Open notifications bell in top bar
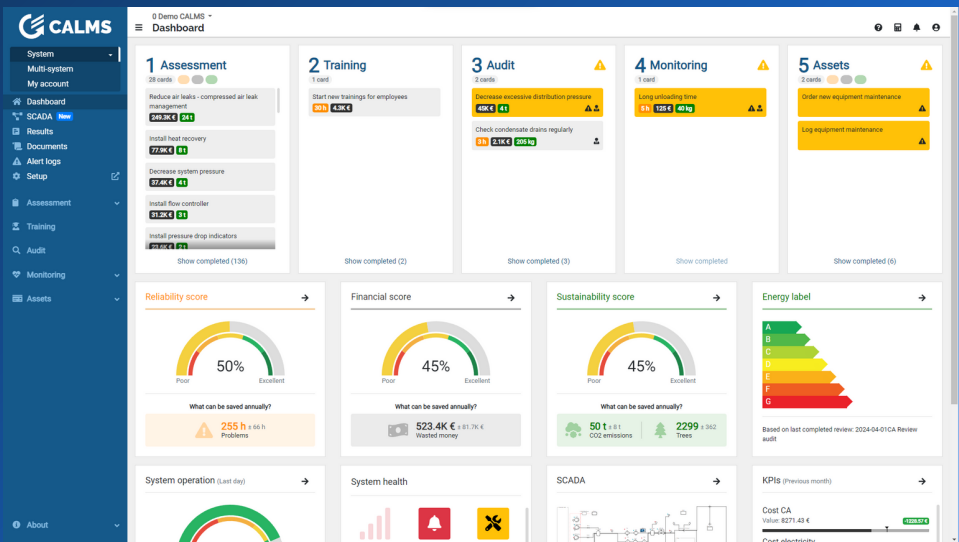The width and height of the screenshot is (959, 542). pyautogui.click(x=916, y=28)
